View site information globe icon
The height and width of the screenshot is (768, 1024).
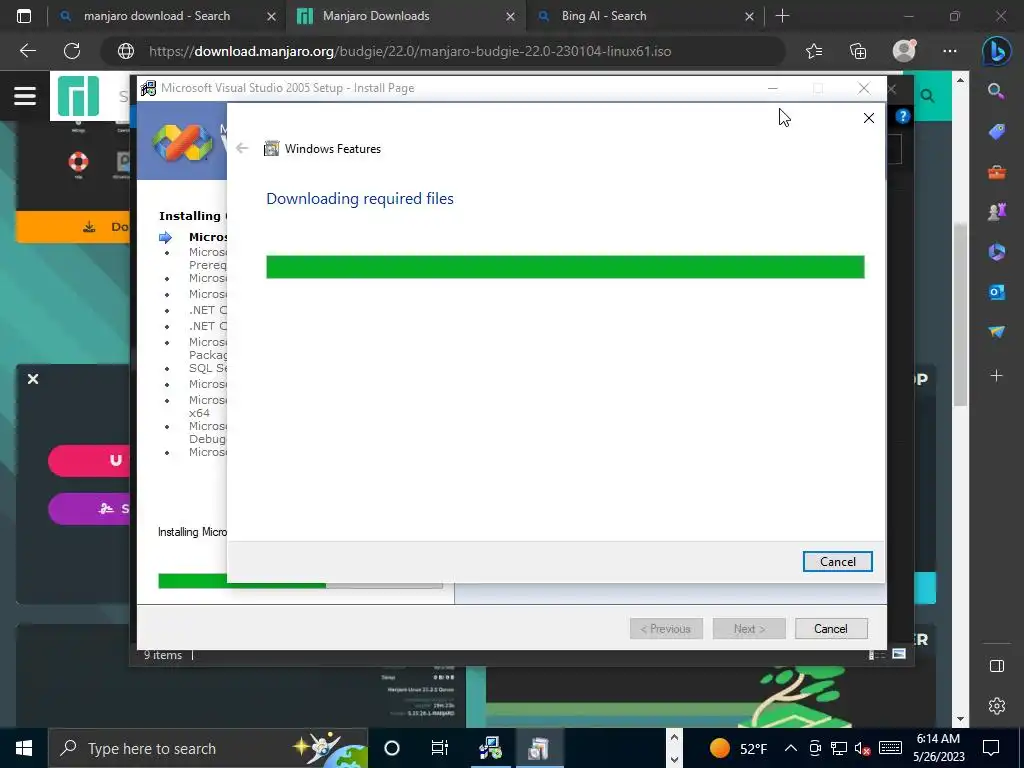tap(125, 51)
